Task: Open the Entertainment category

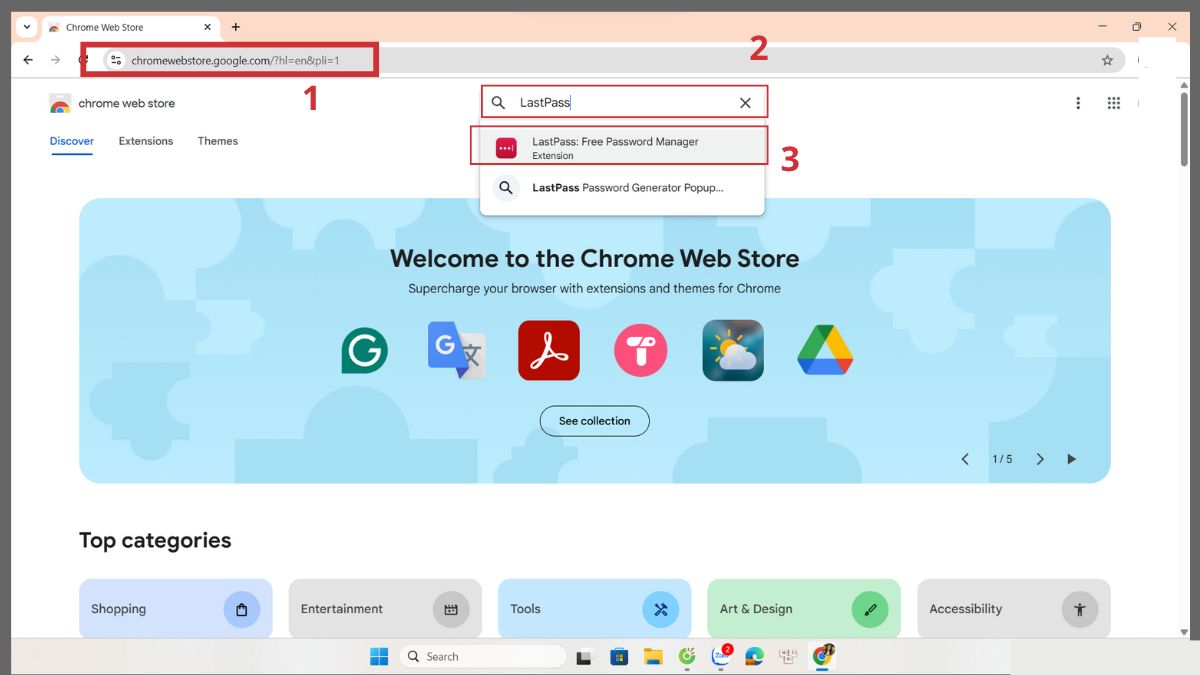Action: (385, 609)
